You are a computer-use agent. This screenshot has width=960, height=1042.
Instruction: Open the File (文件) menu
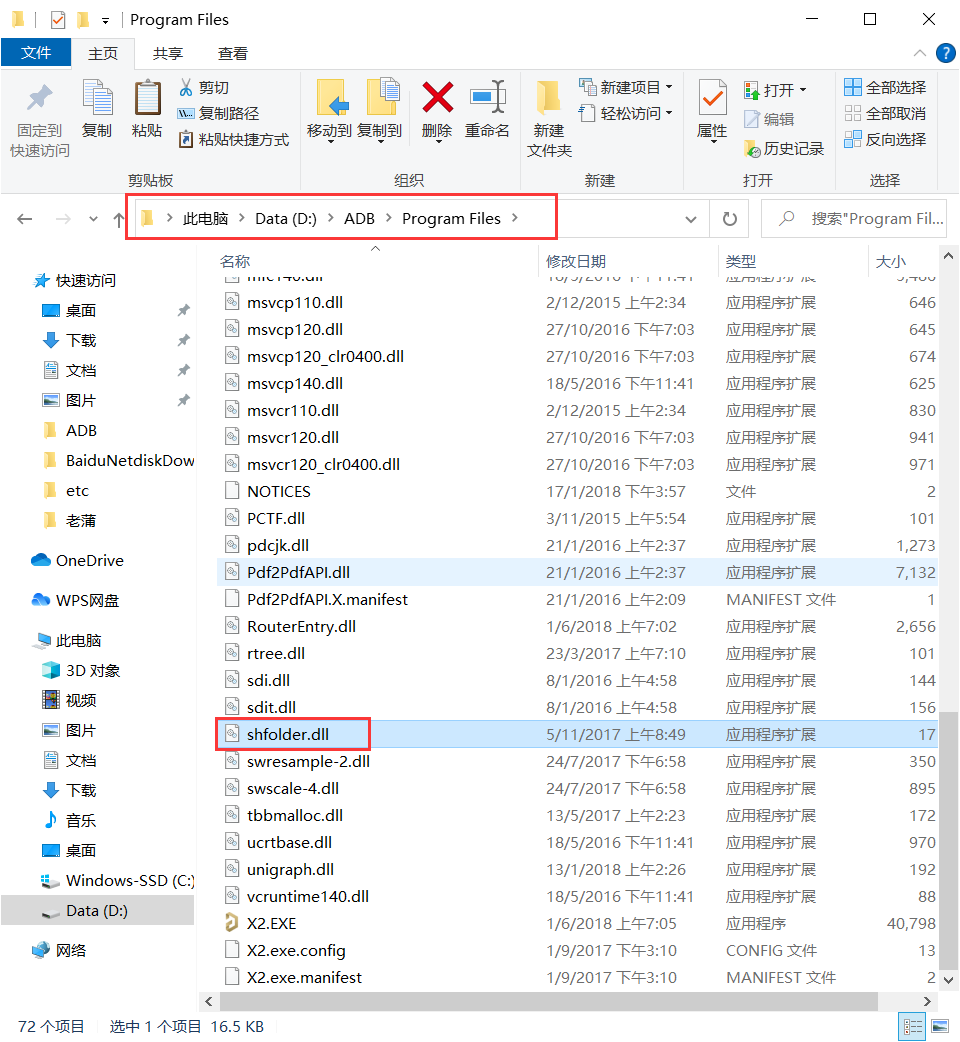click(36, 53)
